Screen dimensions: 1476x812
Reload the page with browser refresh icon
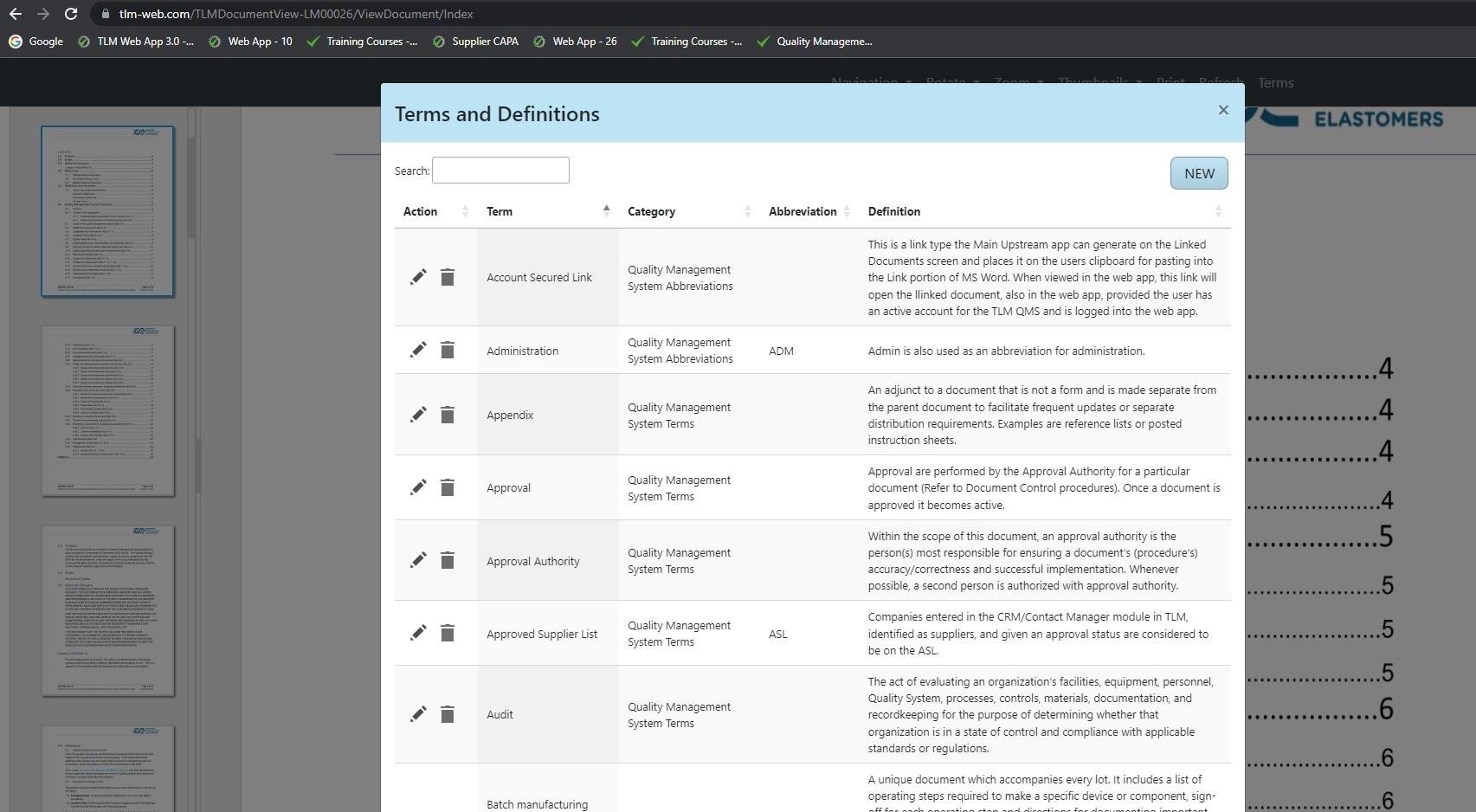click(x=71, y=14)
